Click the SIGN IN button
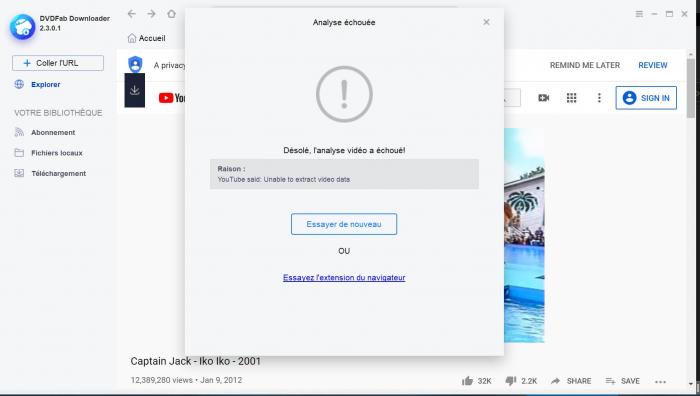The width and height of the screenshot is (700, 396). tap(646, 98)
